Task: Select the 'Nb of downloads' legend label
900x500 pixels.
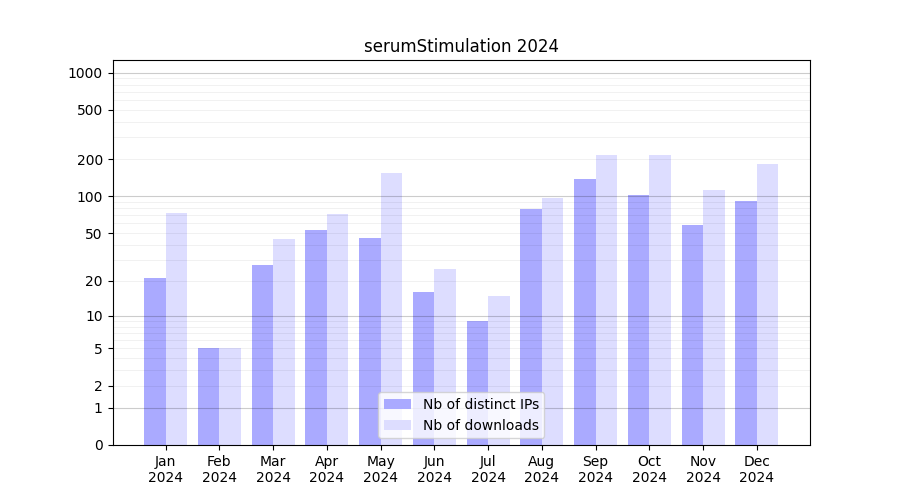Action: tap(480, 425)
